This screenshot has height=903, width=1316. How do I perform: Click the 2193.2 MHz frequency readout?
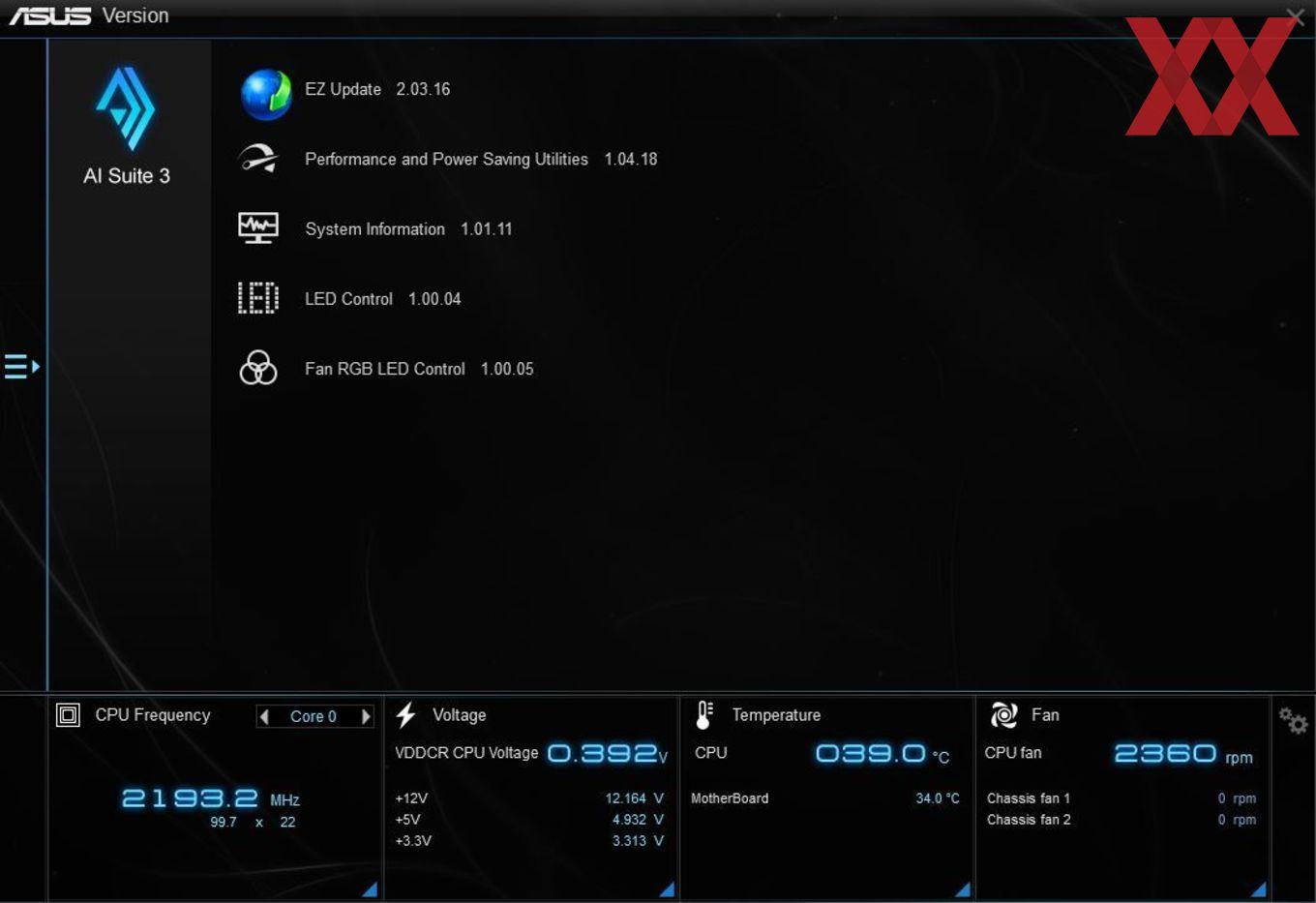pos(210,798)
